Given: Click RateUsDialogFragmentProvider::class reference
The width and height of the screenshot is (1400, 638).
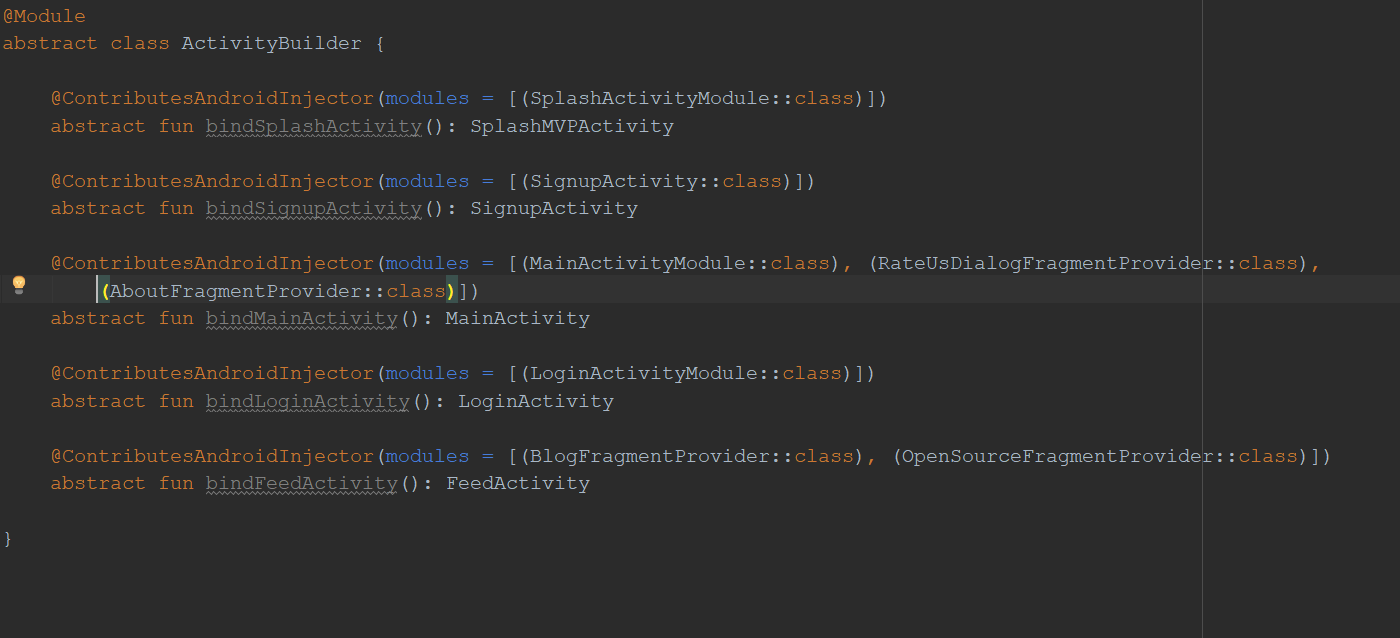Looking at the screenshot, I should tap(1087, 263).
